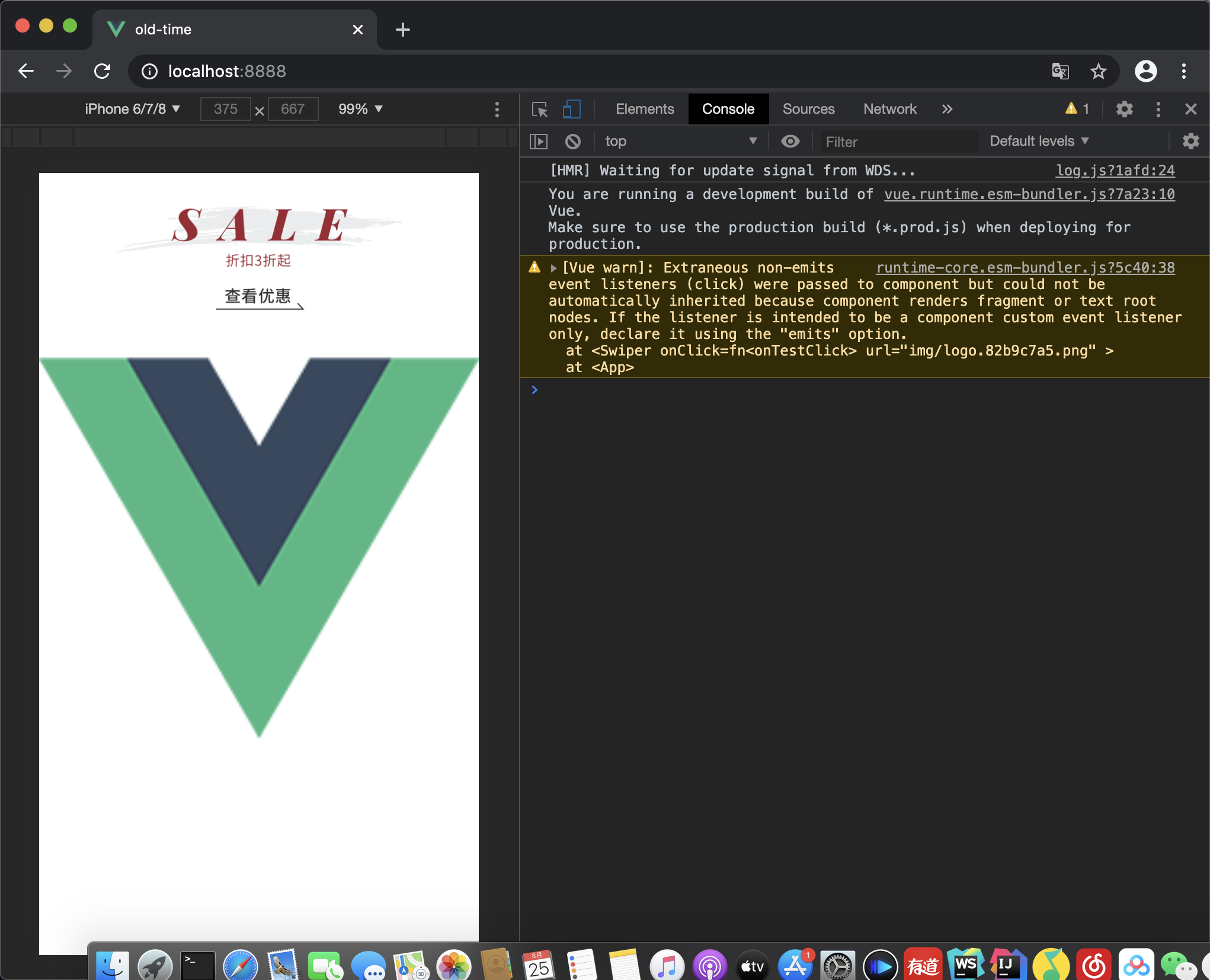Open Podcasts from the dock
The image size is (1210, 980).
(710, 965)
